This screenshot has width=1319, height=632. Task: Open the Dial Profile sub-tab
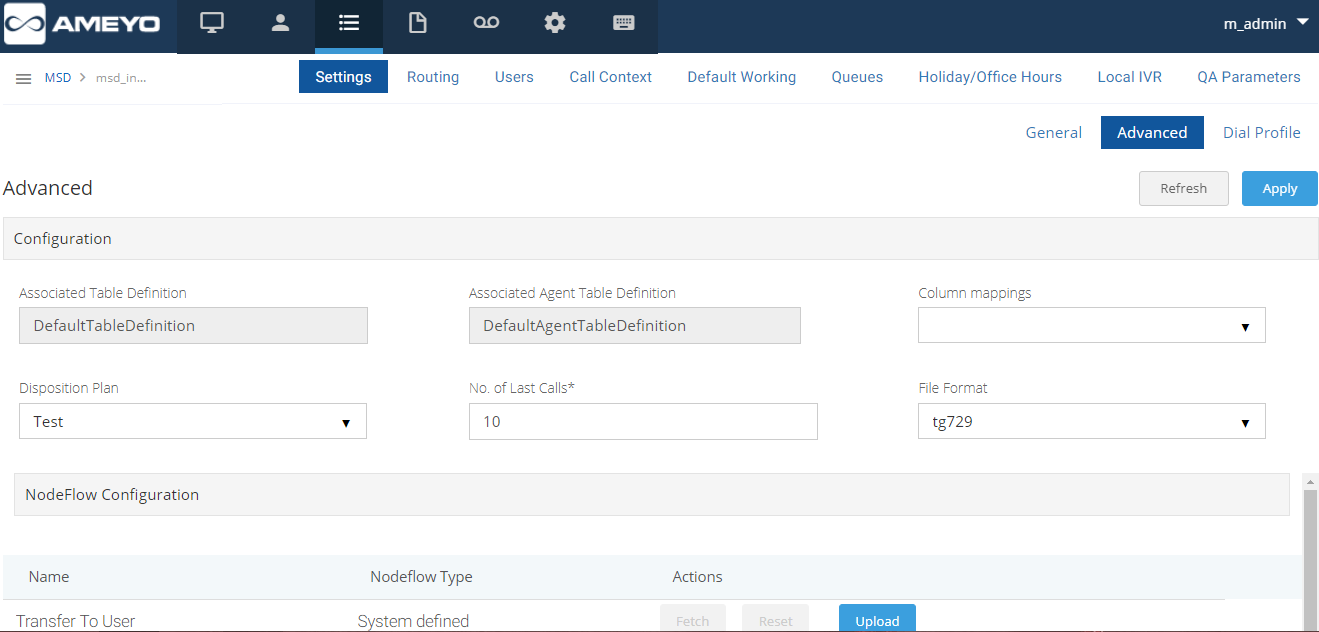(x=1261, y=133)
